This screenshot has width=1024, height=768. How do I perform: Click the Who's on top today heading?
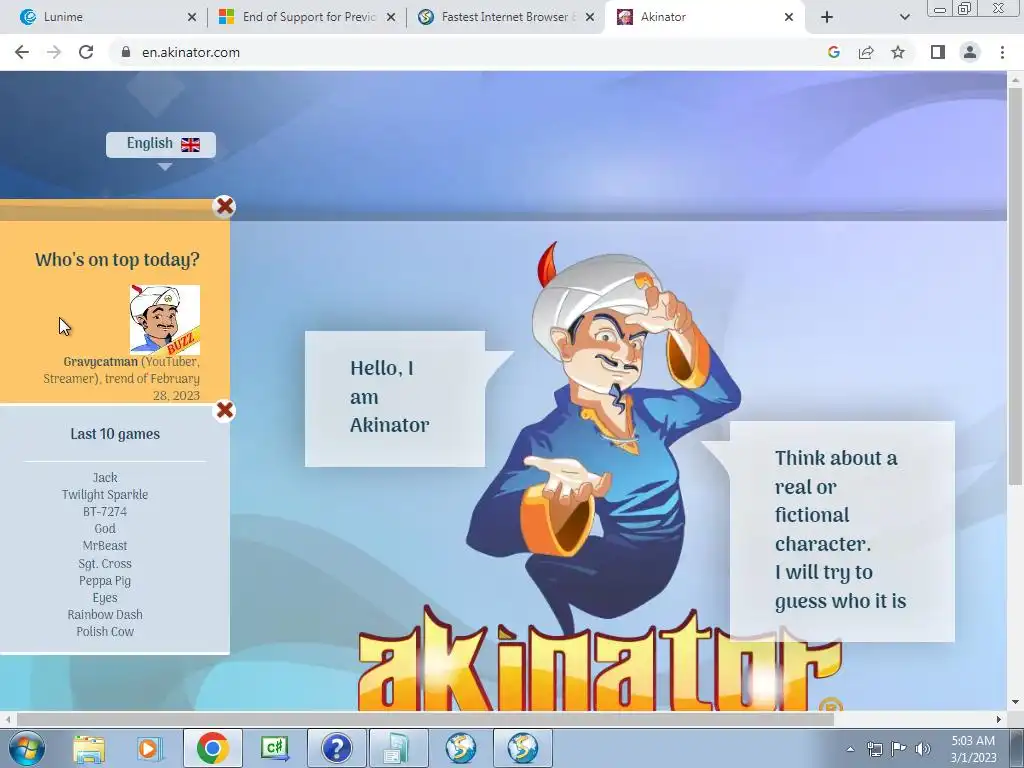tap(117, 259)
